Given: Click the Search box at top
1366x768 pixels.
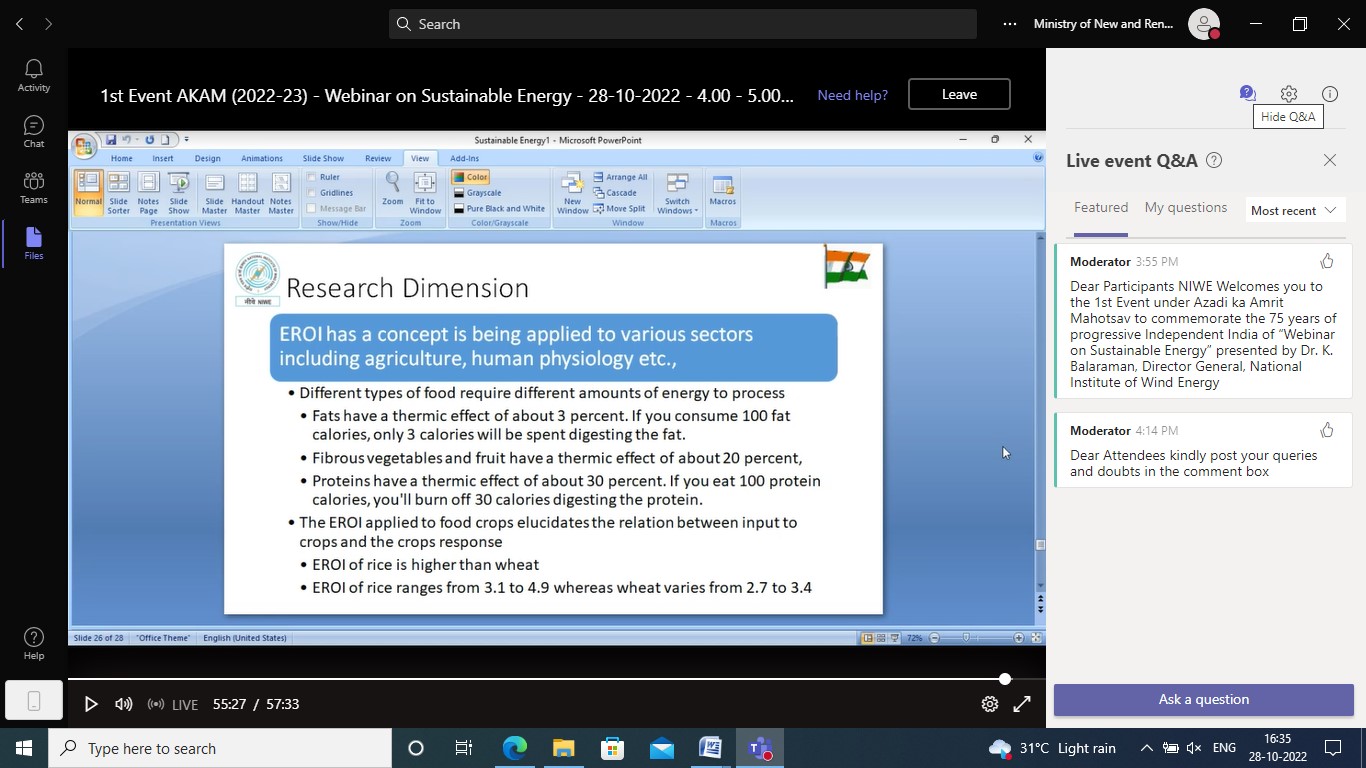Looking at the screenshot, I should [682, 24].
